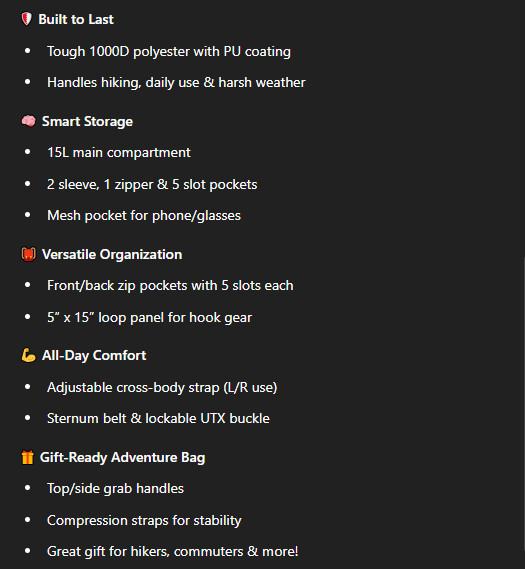Click the Front/back zip pockets line
Screen dimensions: 525x569
click(x=170, y=286)
